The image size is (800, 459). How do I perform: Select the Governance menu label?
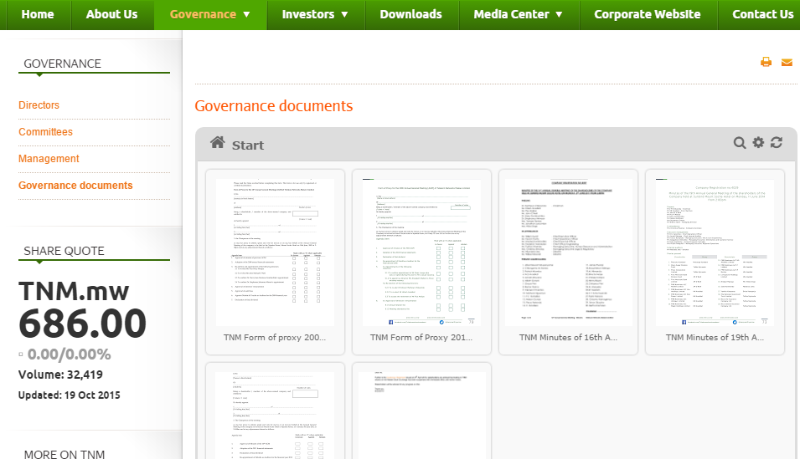pos(203,14)
